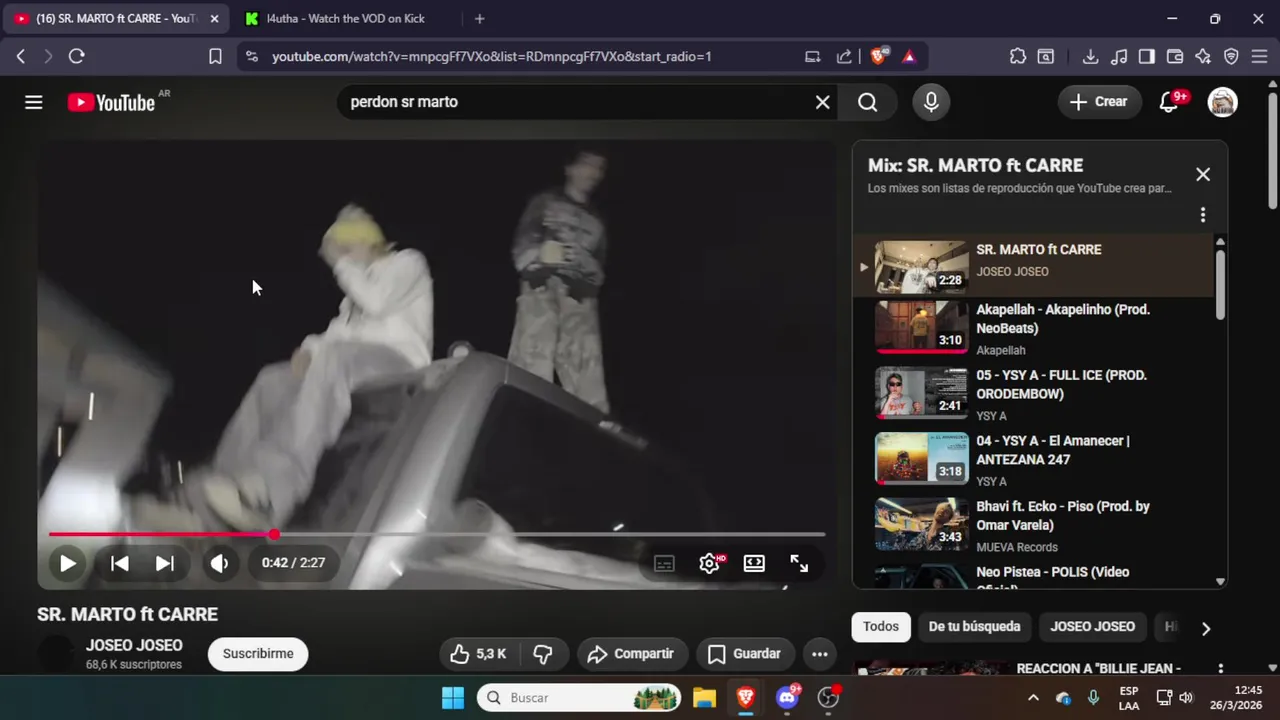The image size is (1280, 720).
Task: Enter full screen mode
Action: 799,564
